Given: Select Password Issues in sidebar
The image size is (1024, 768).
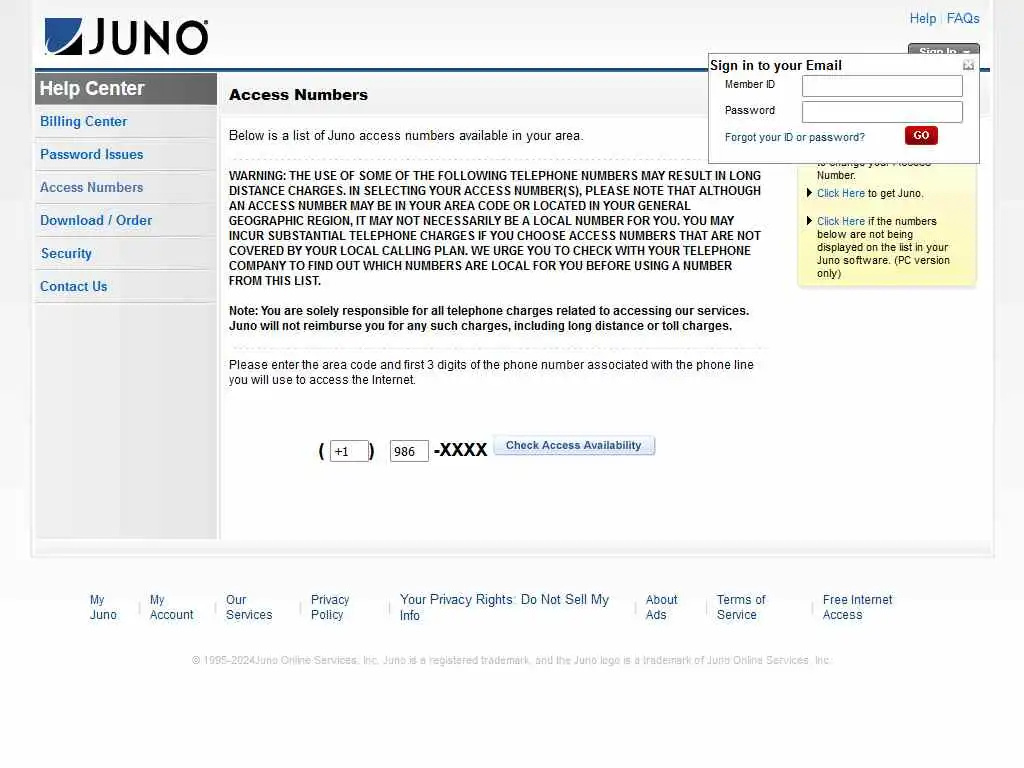Looking at the screenshot, I should click(91, 154).
